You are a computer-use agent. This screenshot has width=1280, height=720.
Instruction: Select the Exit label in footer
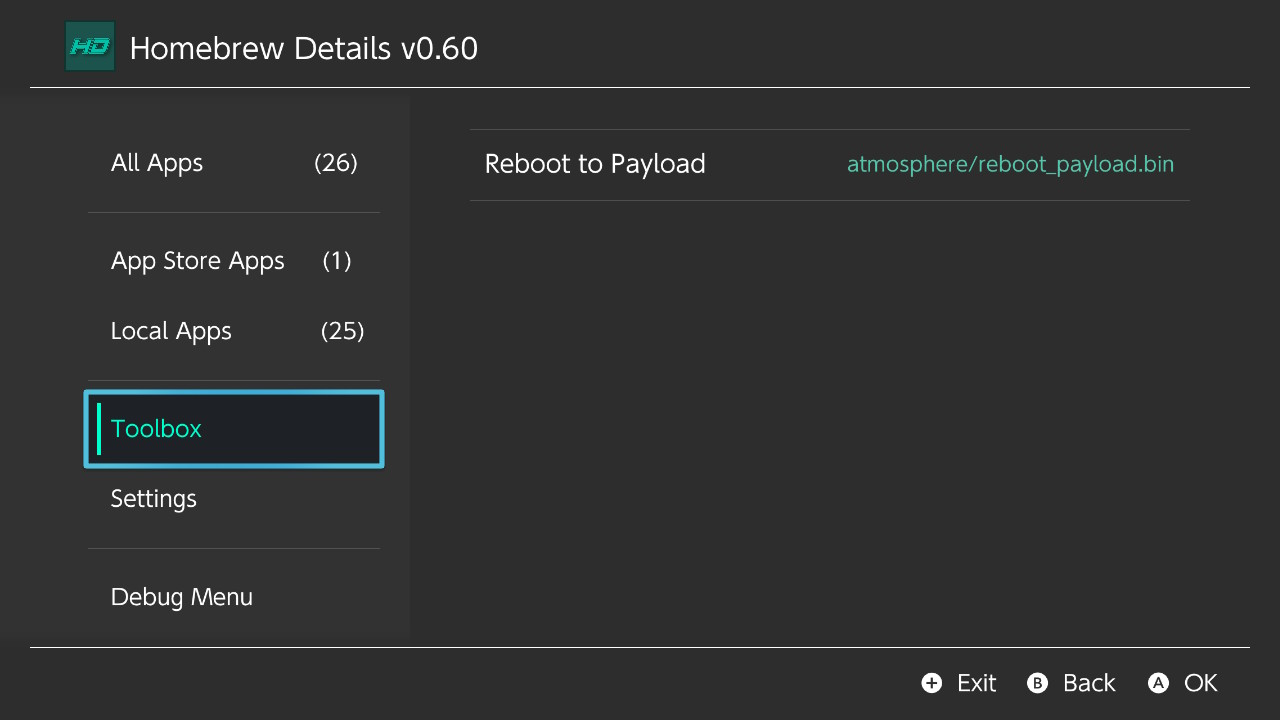pyautogui.click(x=976, y=683)
